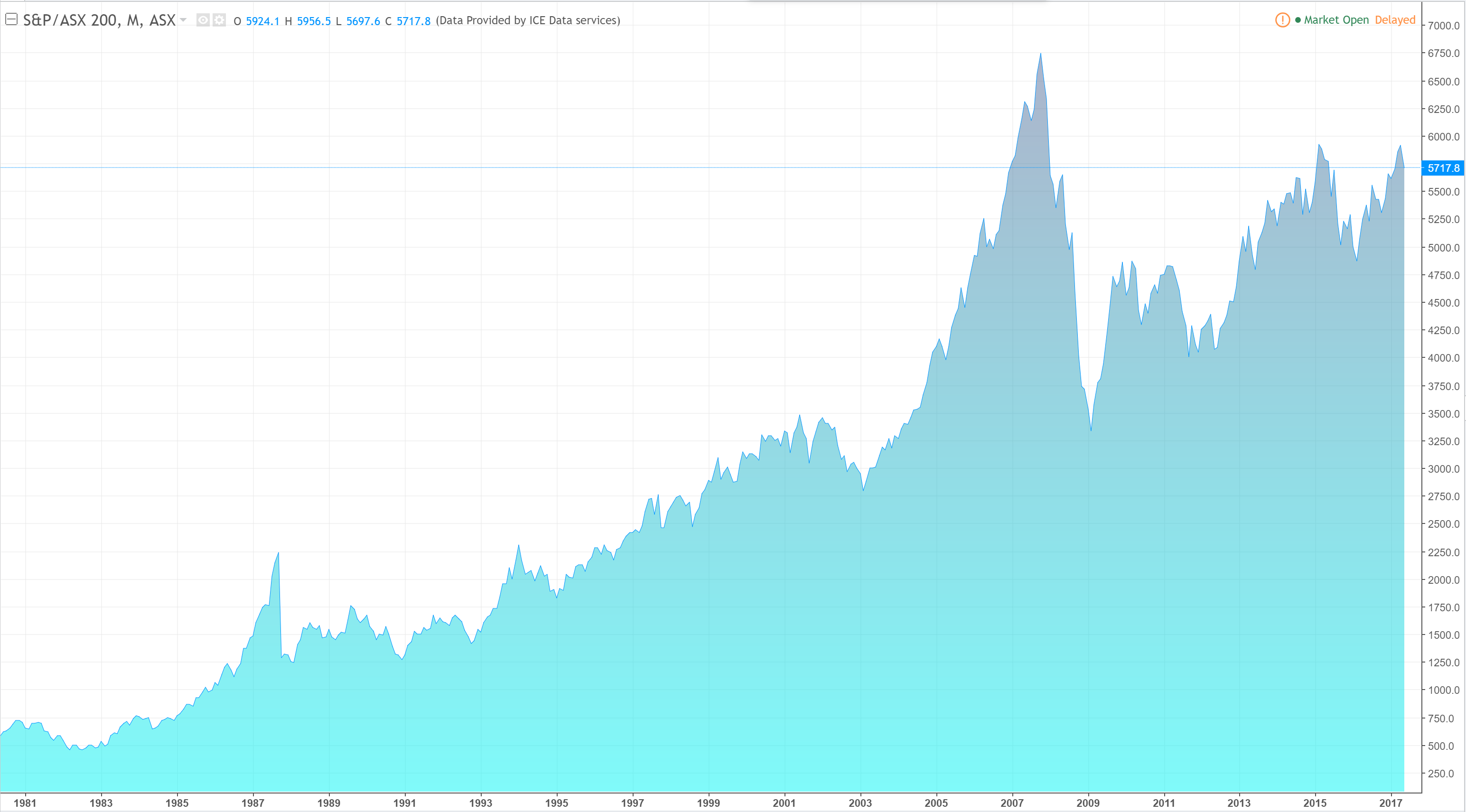Click the high value 5956.5
Image resolution: width=1466 pixels, height=812 pixels.
pos(314,21)
